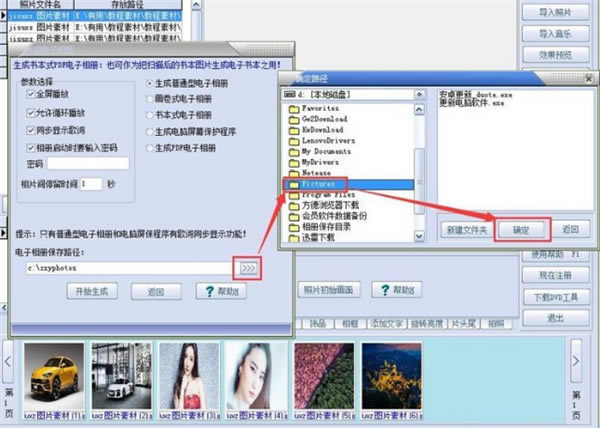Choose the 画卷式电子相册 radio option
This screenshot has height=428, width=600.
[150, 99]
